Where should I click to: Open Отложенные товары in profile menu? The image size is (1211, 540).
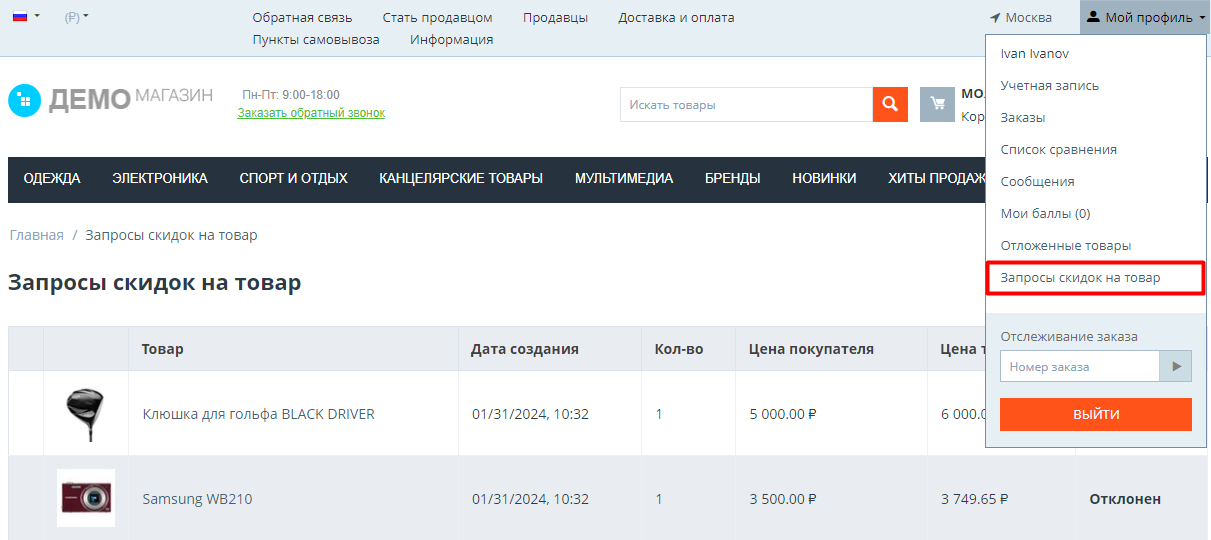coord(1065,245)
